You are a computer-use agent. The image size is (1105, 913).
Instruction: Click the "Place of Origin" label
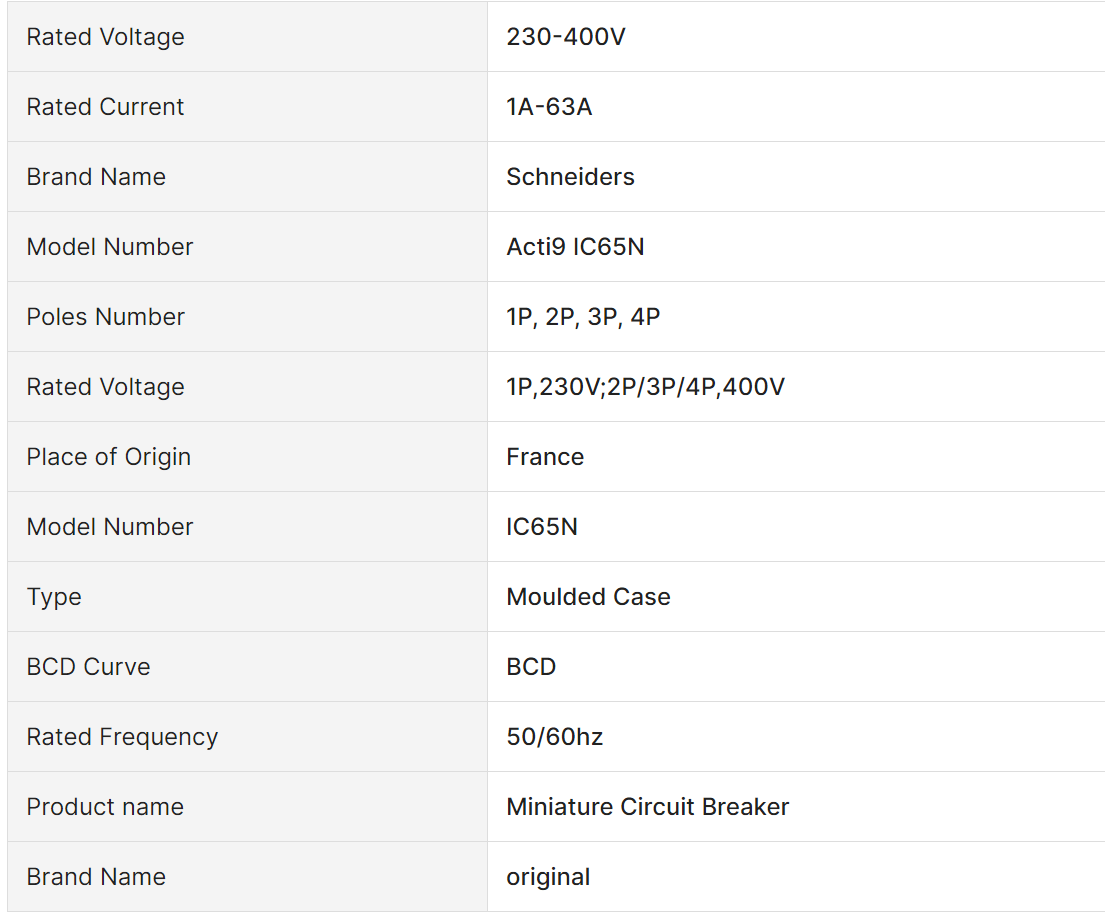[x=108, y=457]
